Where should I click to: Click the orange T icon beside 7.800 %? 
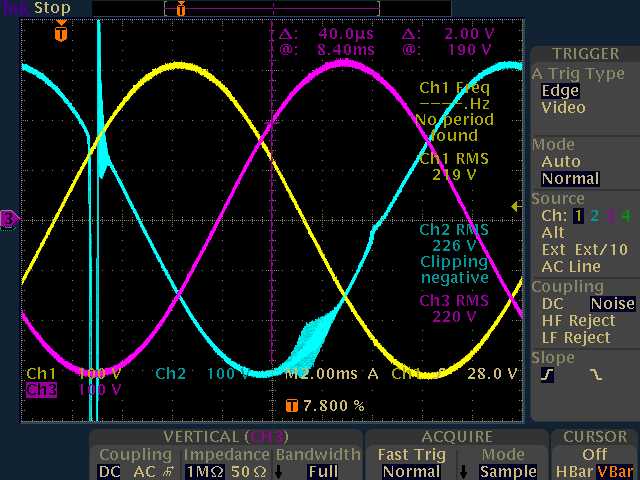291,406
